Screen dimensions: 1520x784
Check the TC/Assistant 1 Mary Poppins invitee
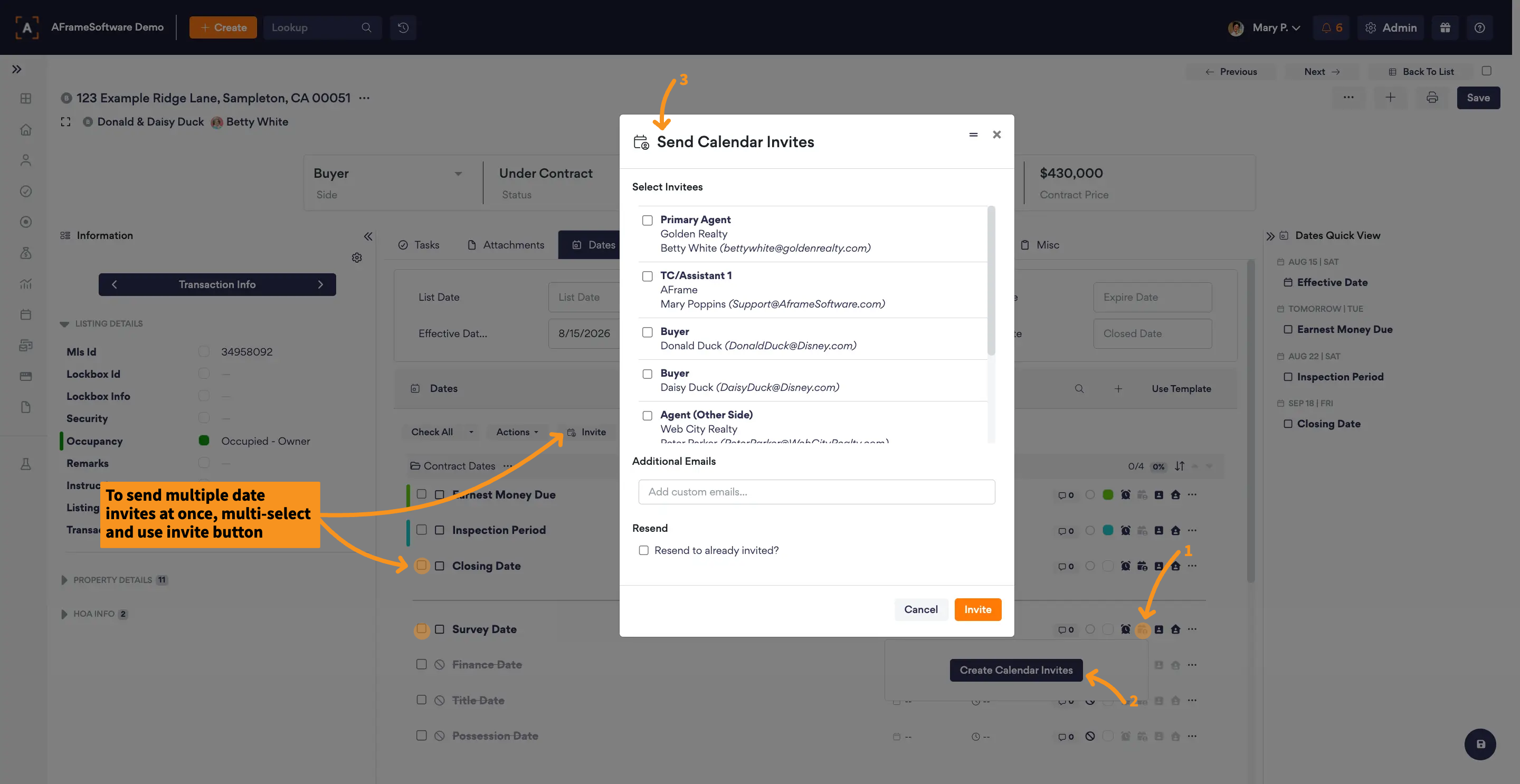point(647,276)
